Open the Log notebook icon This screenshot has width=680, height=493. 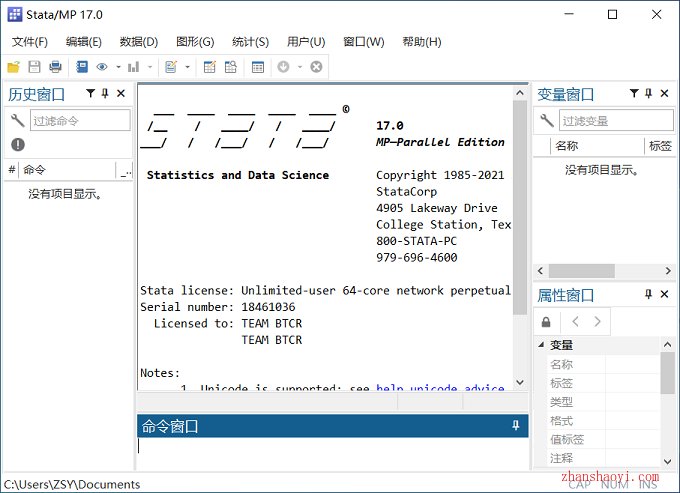click(x=82, y=67)
